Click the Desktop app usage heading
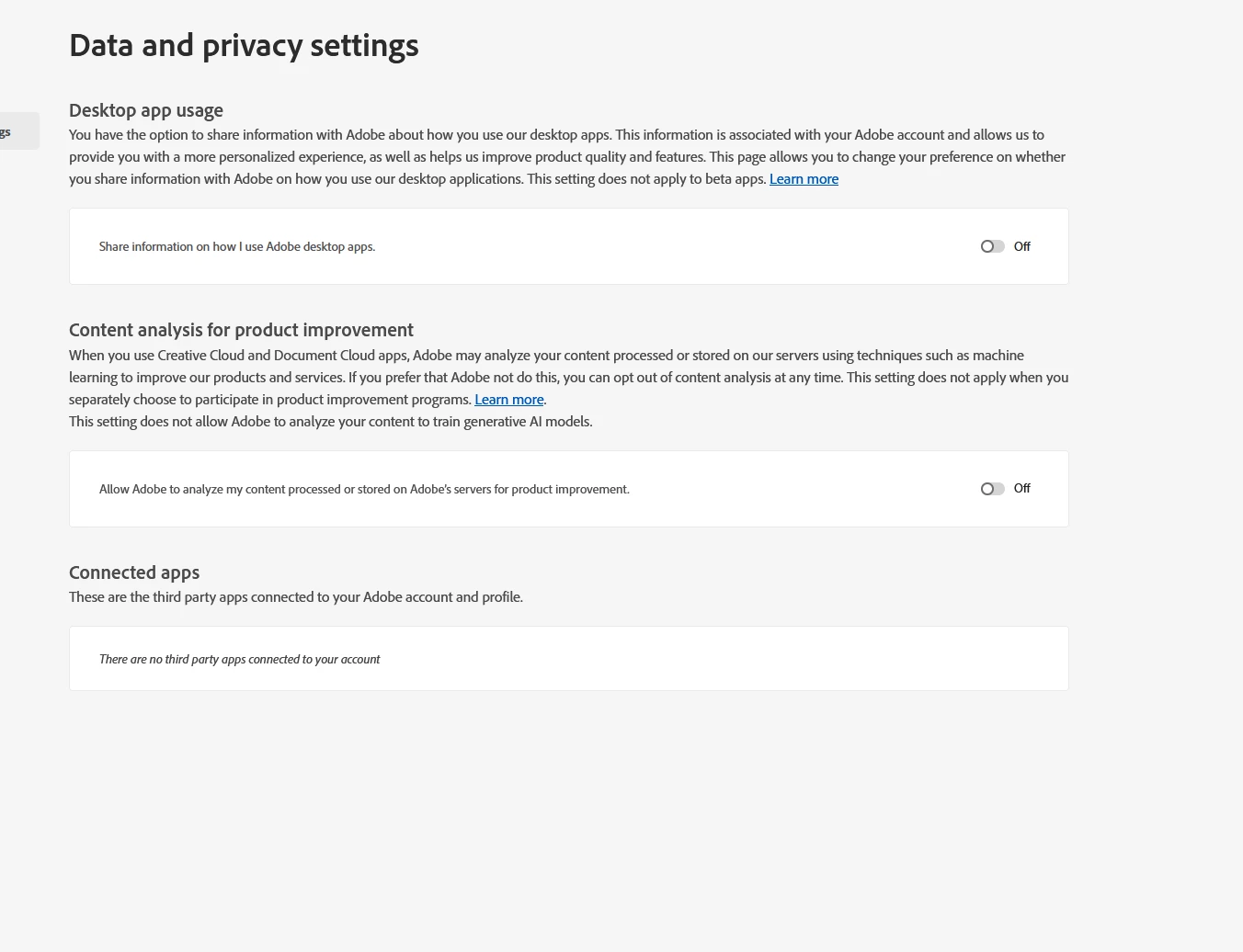This screenshot has height=952, width=1243. click(146, 110)
